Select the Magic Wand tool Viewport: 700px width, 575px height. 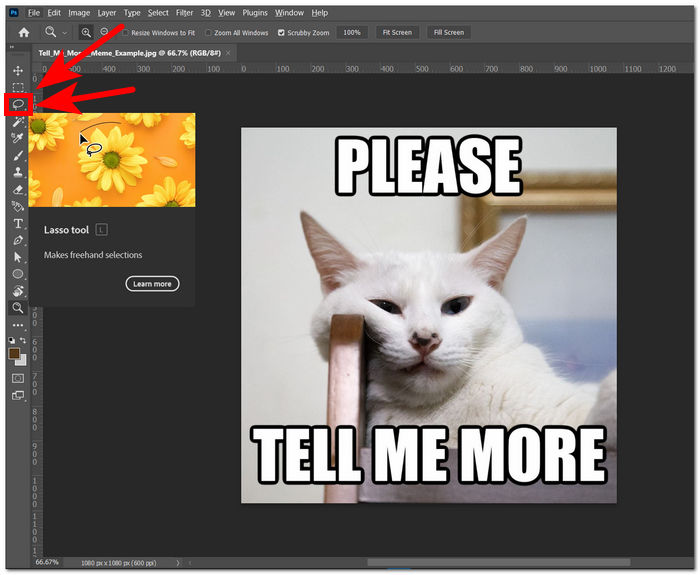(18, 121)
